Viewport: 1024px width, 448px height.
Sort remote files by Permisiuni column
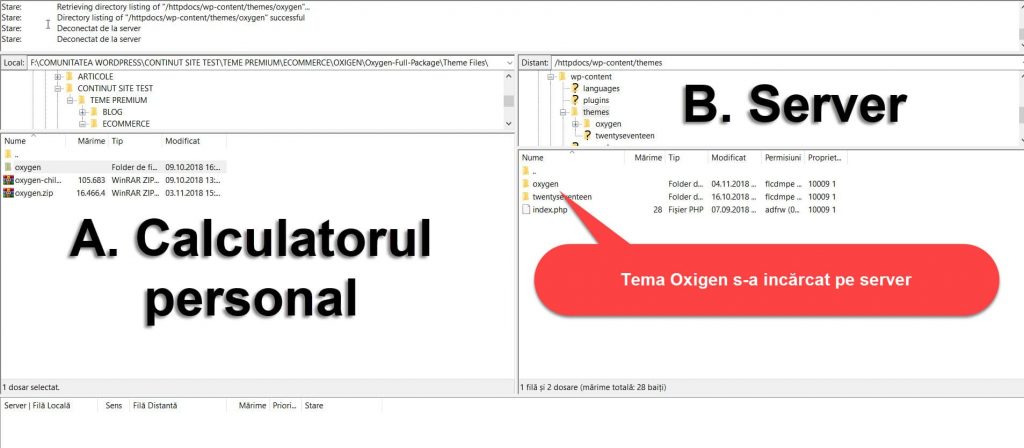point(782,158)
